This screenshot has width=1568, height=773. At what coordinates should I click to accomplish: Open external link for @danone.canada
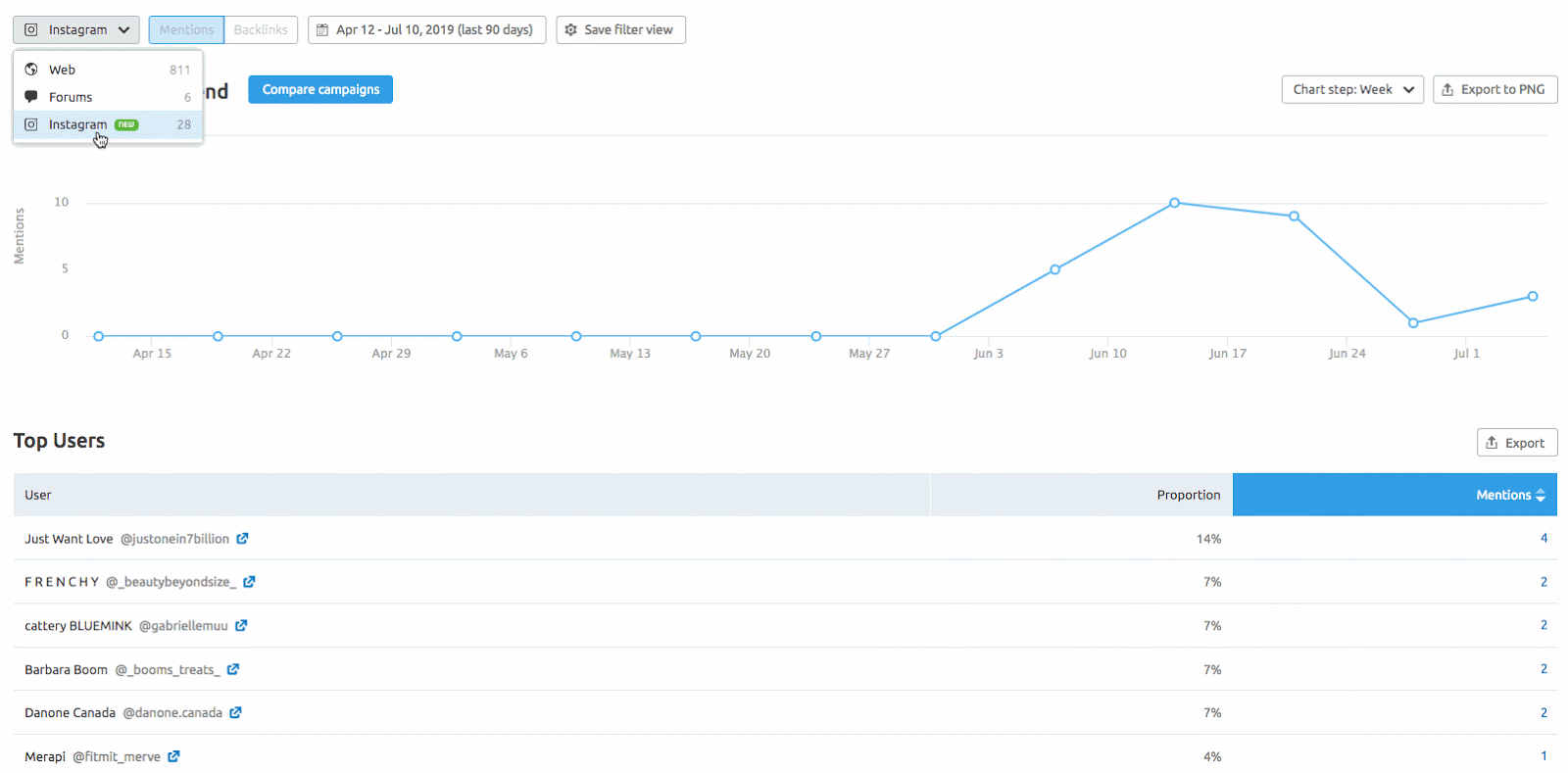pyautogui.click(x=235, y=712)
